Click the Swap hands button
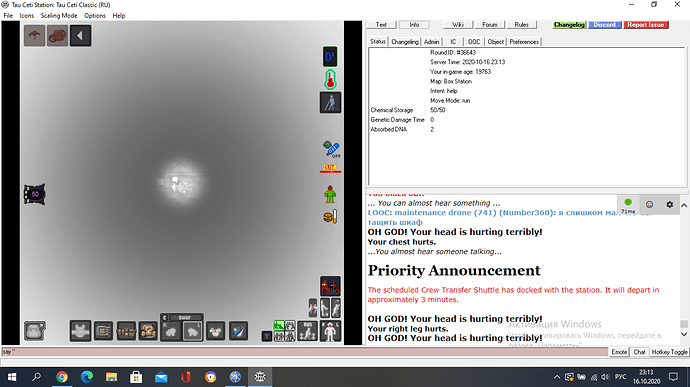The width and height of the screenshot is (690, 387). pyautogui.click(x=184, y=317)
